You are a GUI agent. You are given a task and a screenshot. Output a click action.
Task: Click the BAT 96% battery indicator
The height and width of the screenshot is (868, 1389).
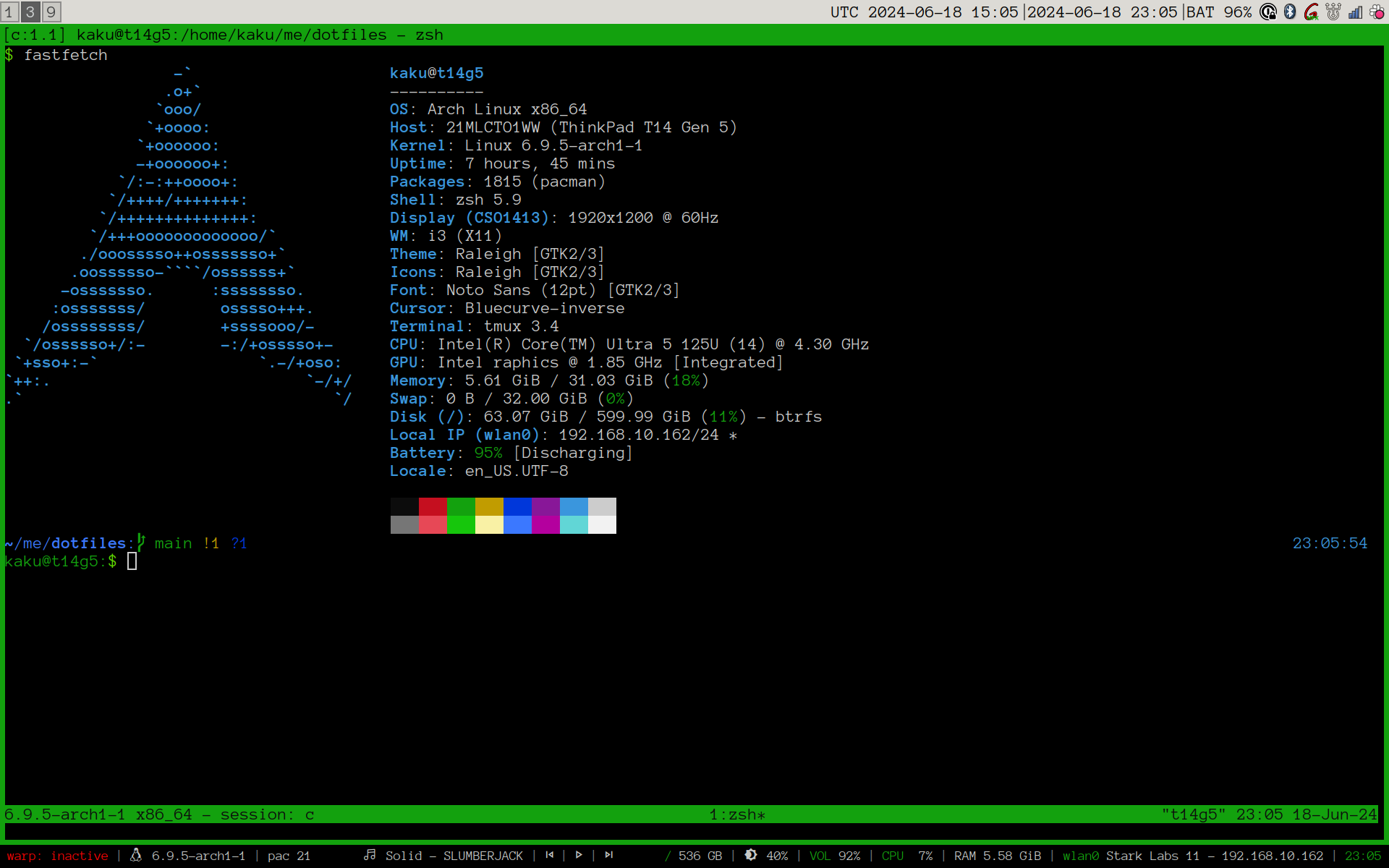[1219, 12]
